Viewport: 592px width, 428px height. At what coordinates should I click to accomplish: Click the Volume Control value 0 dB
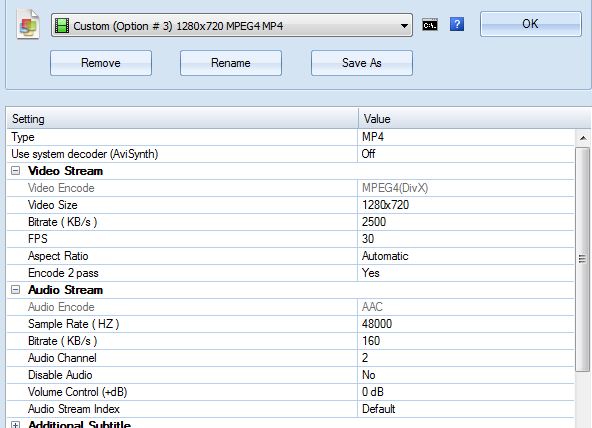373,392
